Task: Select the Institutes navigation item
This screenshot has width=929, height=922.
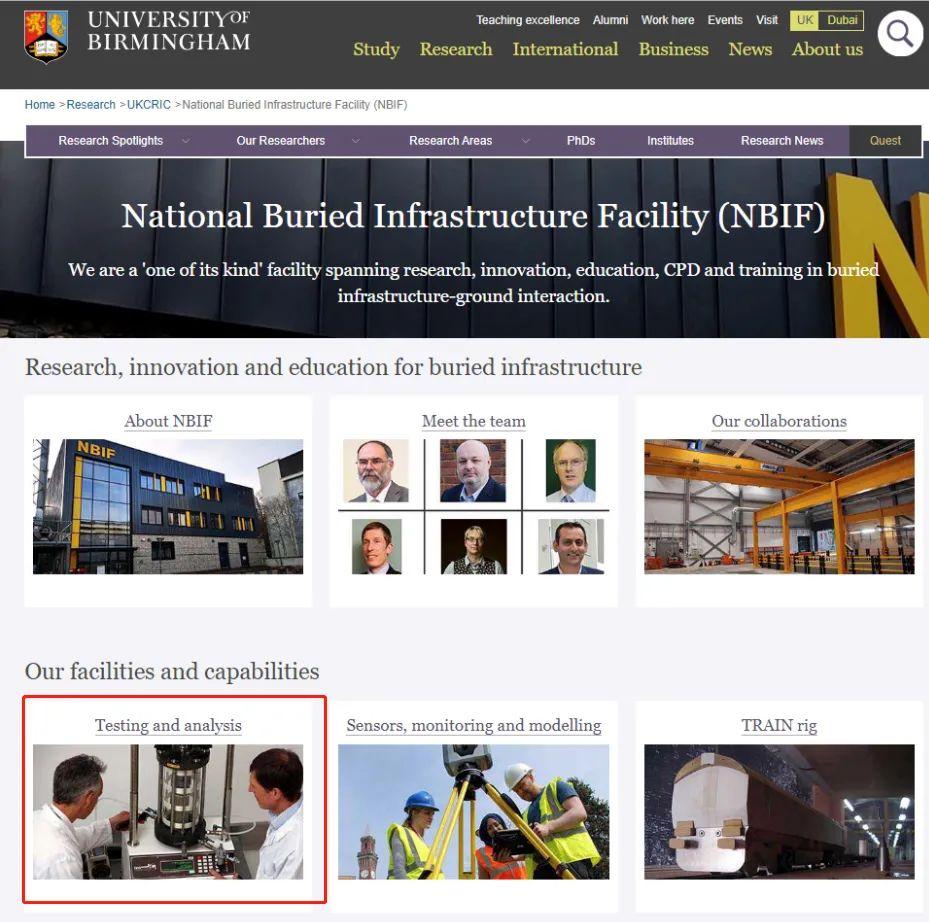Action: 670,141
